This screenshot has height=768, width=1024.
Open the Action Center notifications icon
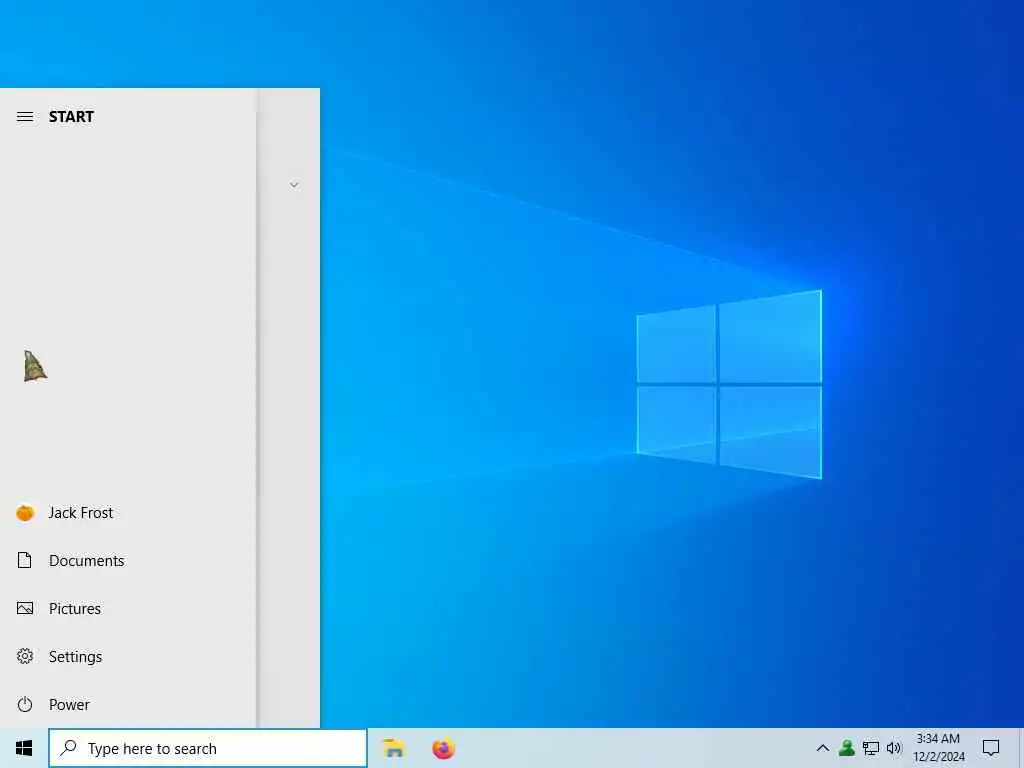pos(991,748)
